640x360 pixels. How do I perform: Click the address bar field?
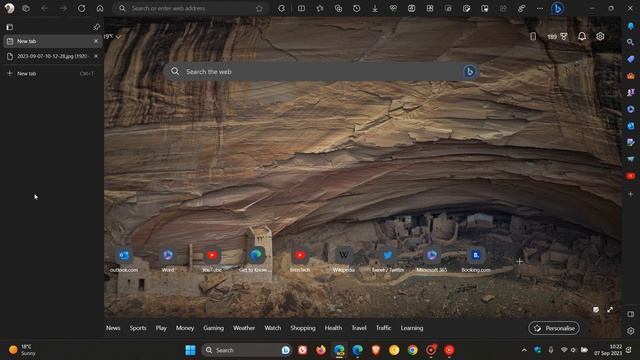pos(191,8)
